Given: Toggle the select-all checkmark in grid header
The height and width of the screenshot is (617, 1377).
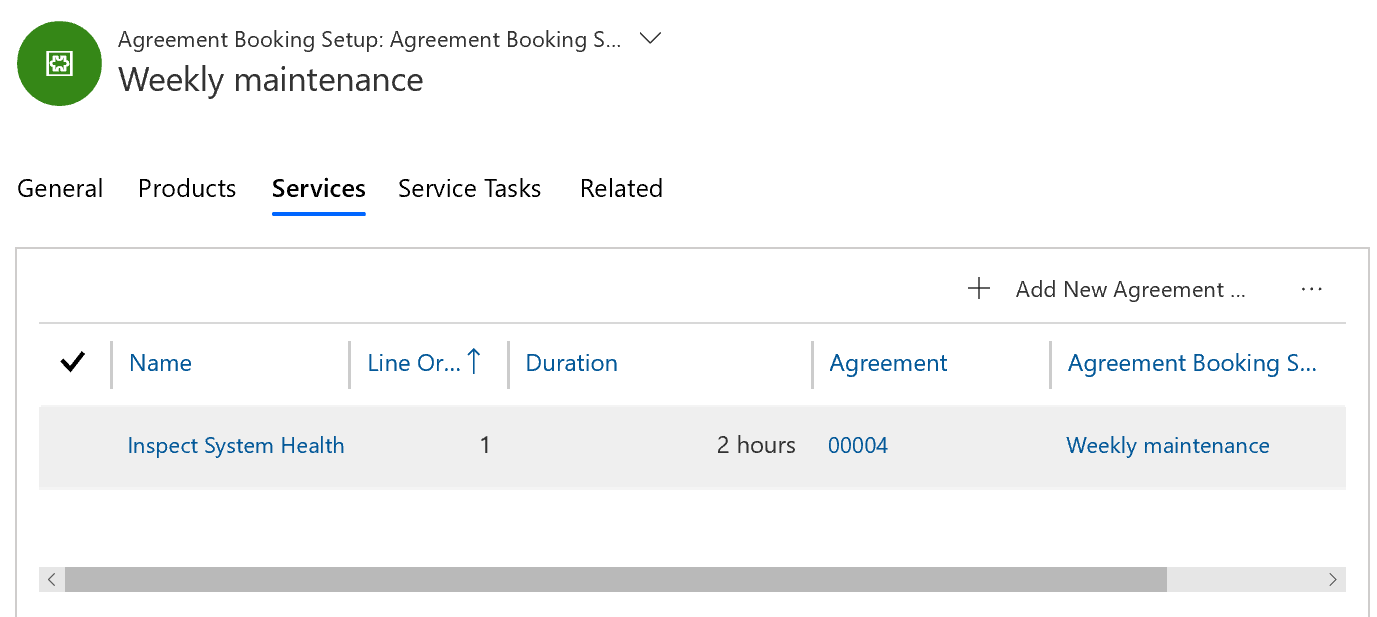Looking at the screenshot, I should point(73,363).
